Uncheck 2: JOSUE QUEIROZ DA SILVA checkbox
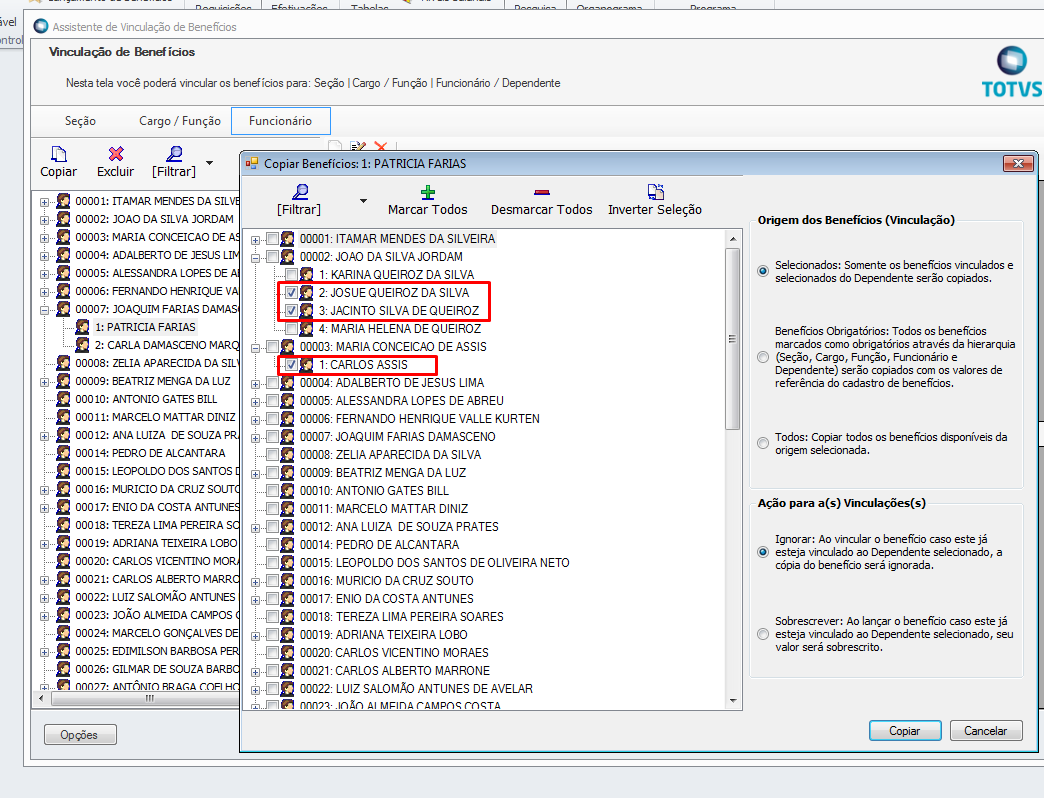This screenshot has height=798, width=1044. [292, 293]
